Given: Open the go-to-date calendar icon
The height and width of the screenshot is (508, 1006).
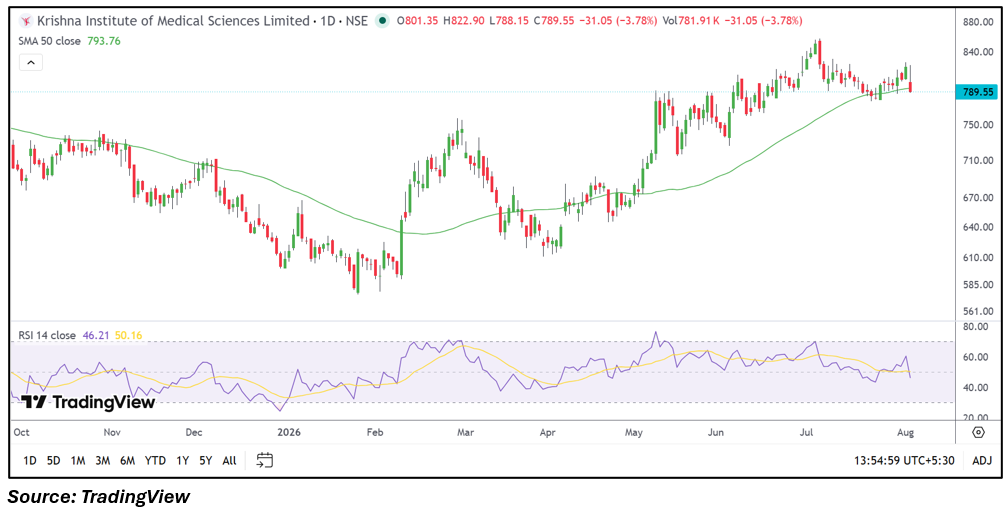Looking at the screenshot, I should click(265, 460).
